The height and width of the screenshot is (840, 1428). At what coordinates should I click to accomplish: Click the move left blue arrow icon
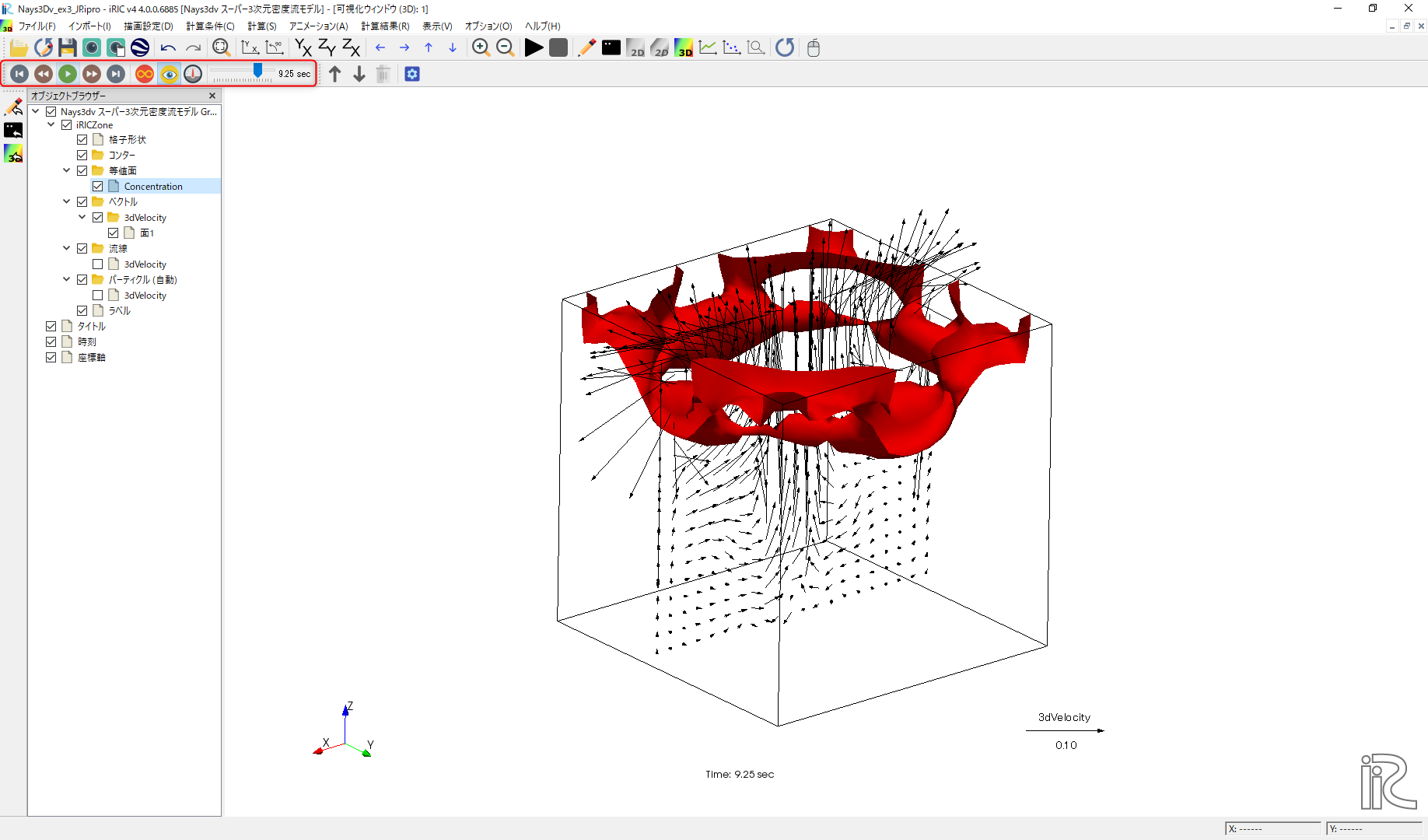(380, 47)
